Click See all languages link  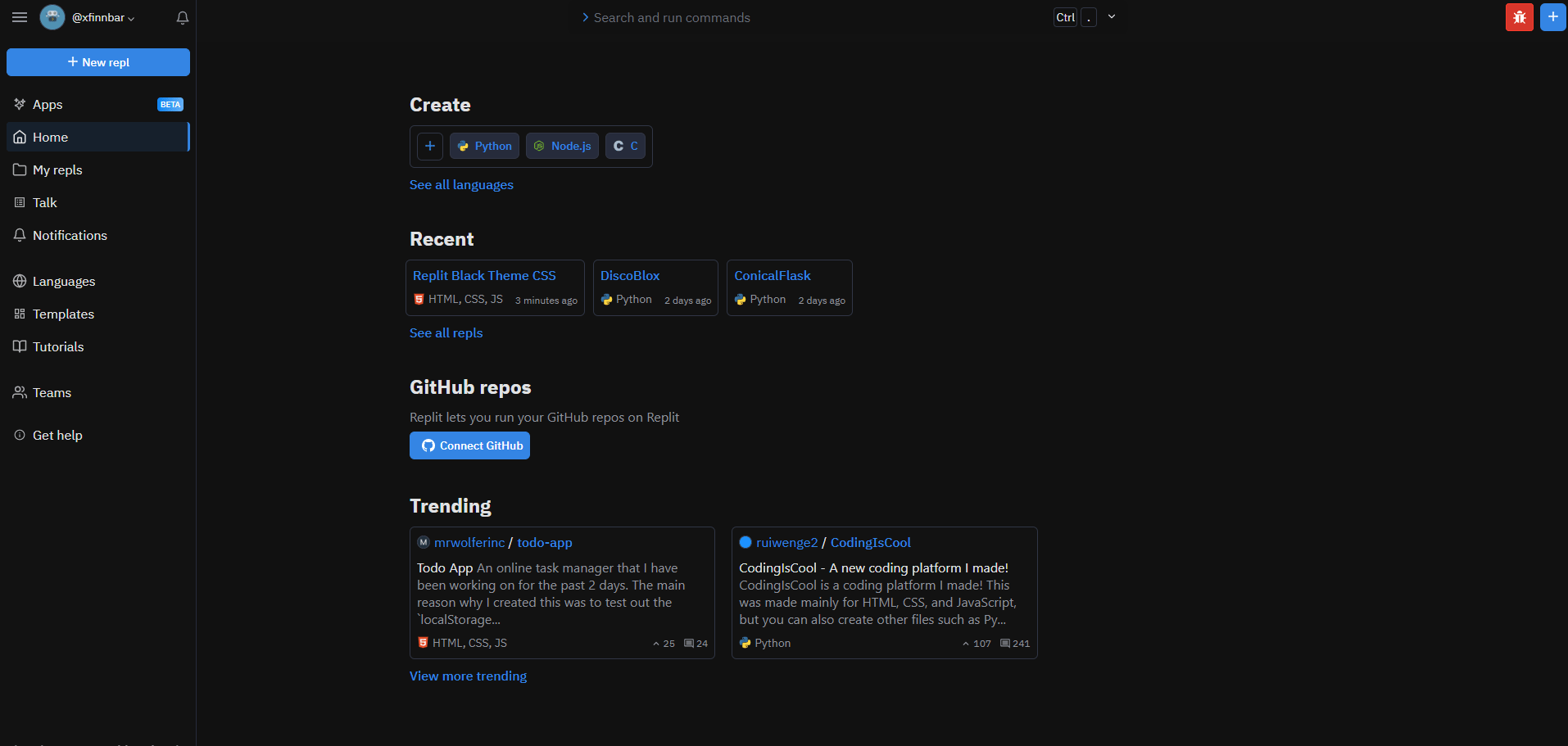click(461, 185)
